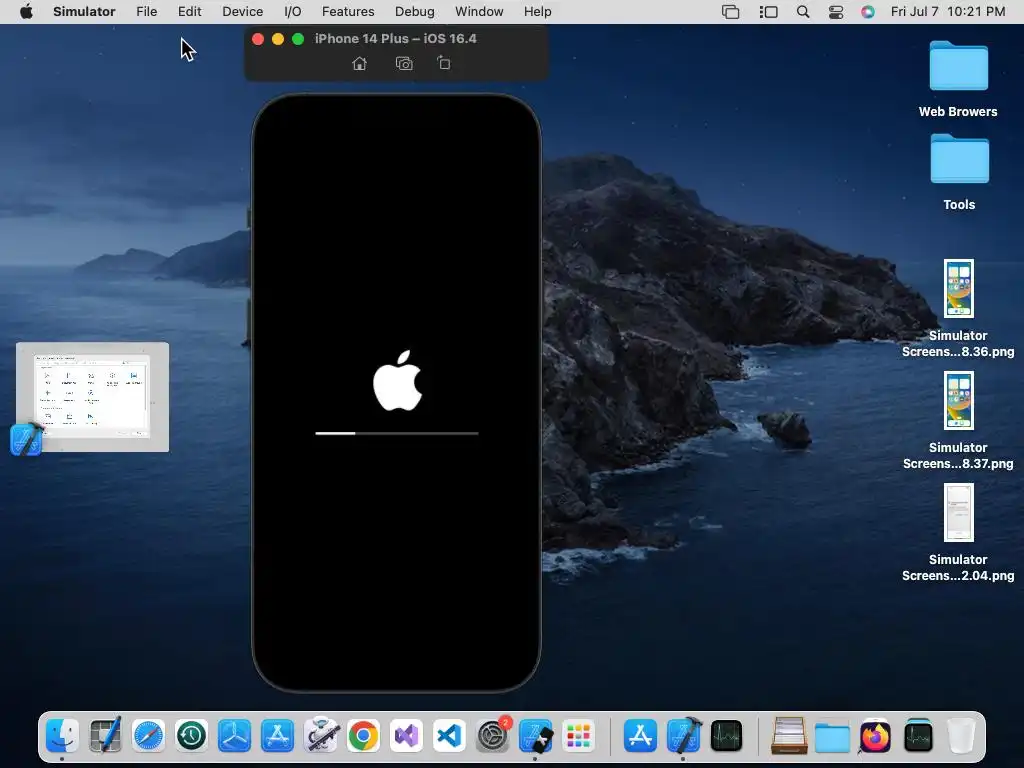This screenshot has width=1024, height=768.
Task: Open System Preferences with red badge in Dock
Action: click(x=493, y=736)
